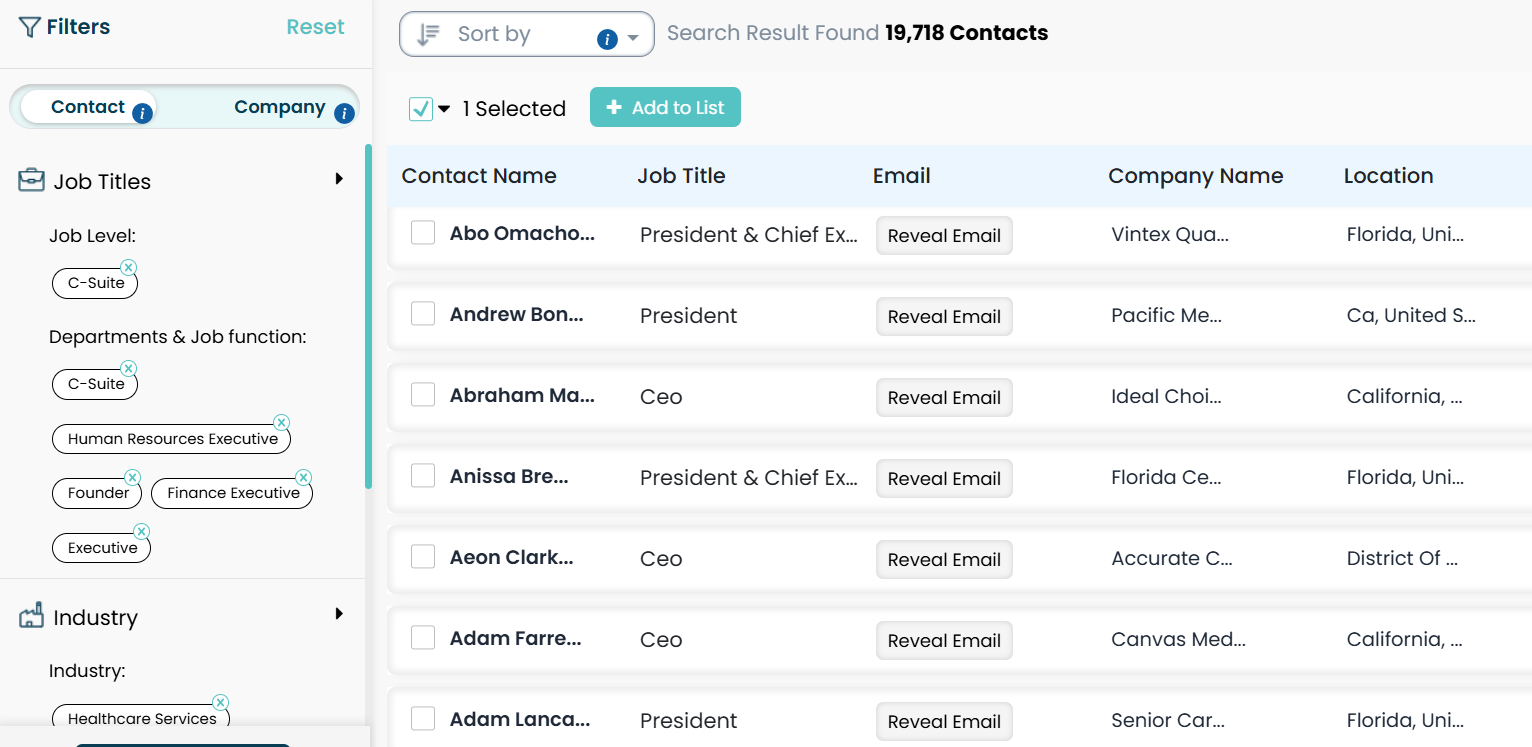Click the Job Titles briefcase icon

32,181
